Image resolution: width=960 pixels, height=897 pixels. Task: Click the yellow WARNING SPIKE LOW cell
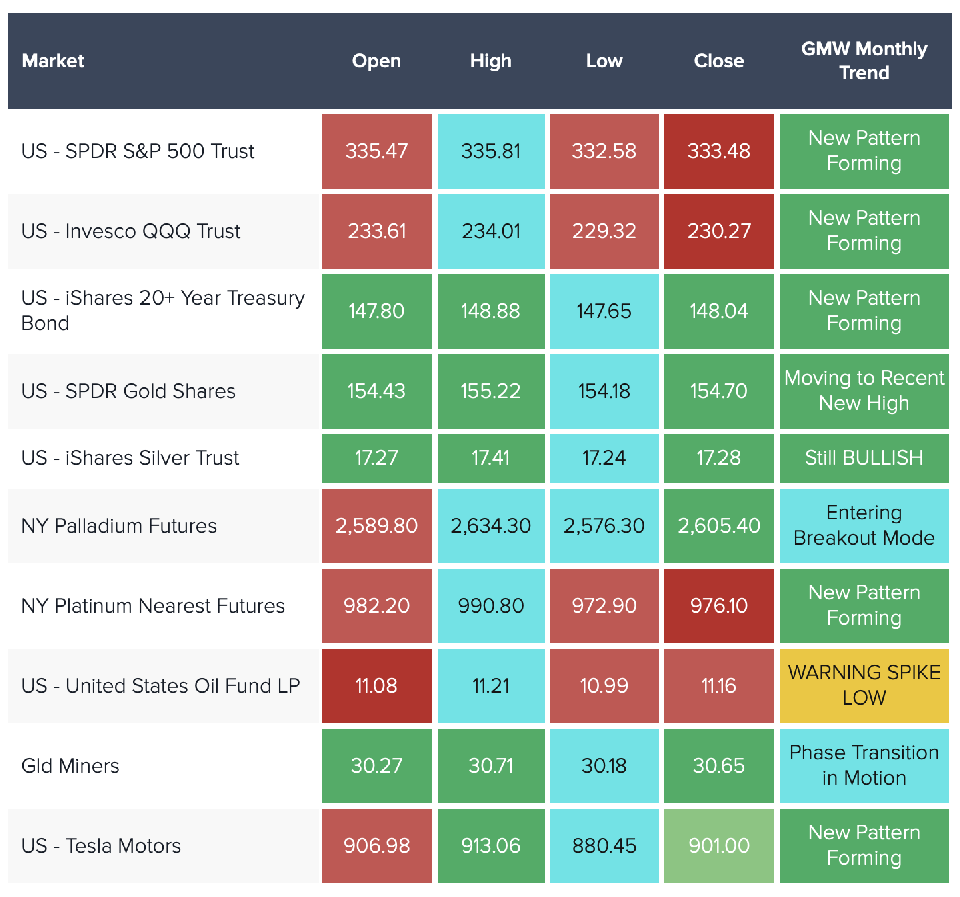[864, 685]
